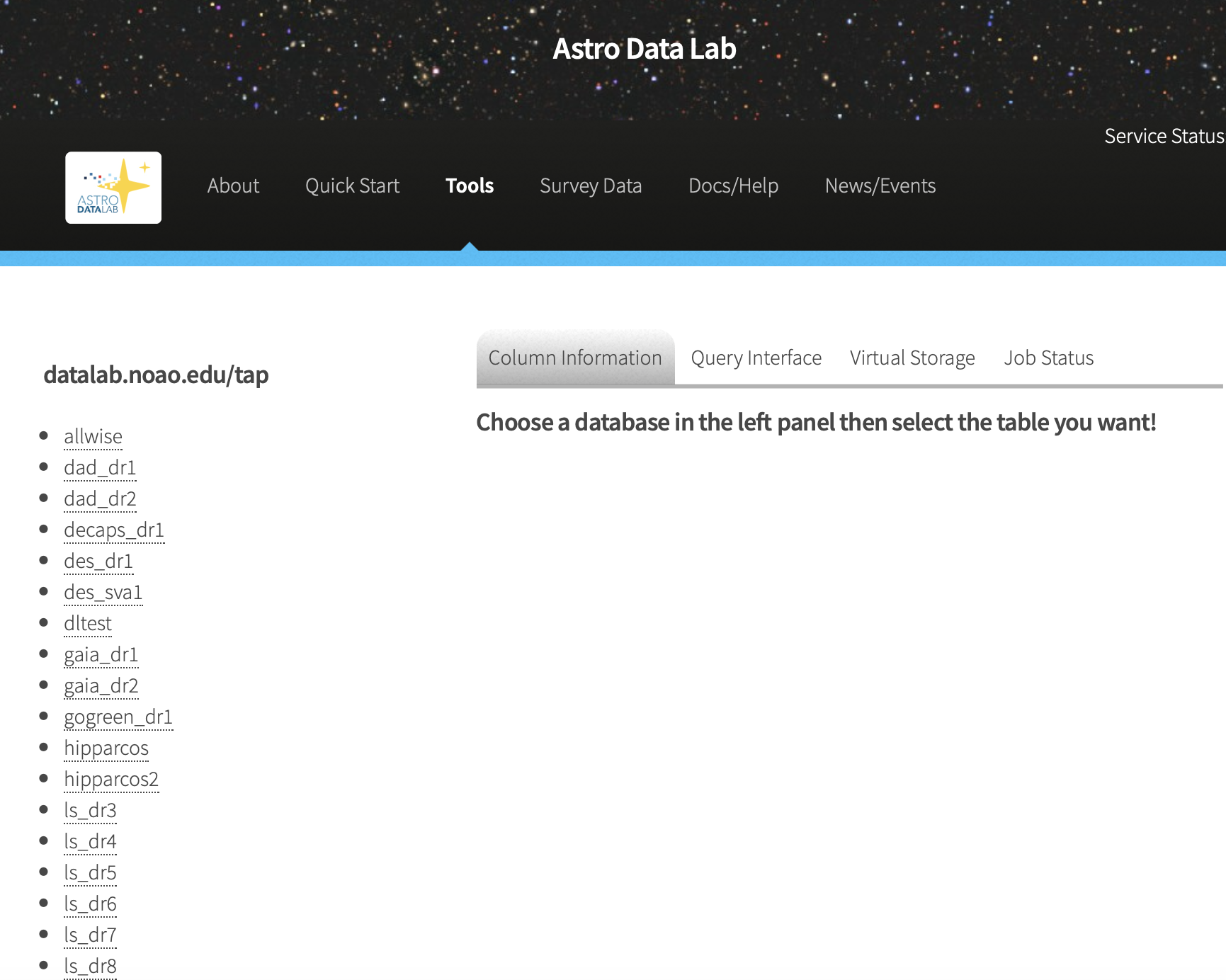The height and width of the screenshot is (980, 1226).
Task: Select the allwise database
Action: [x=93, y=436]
